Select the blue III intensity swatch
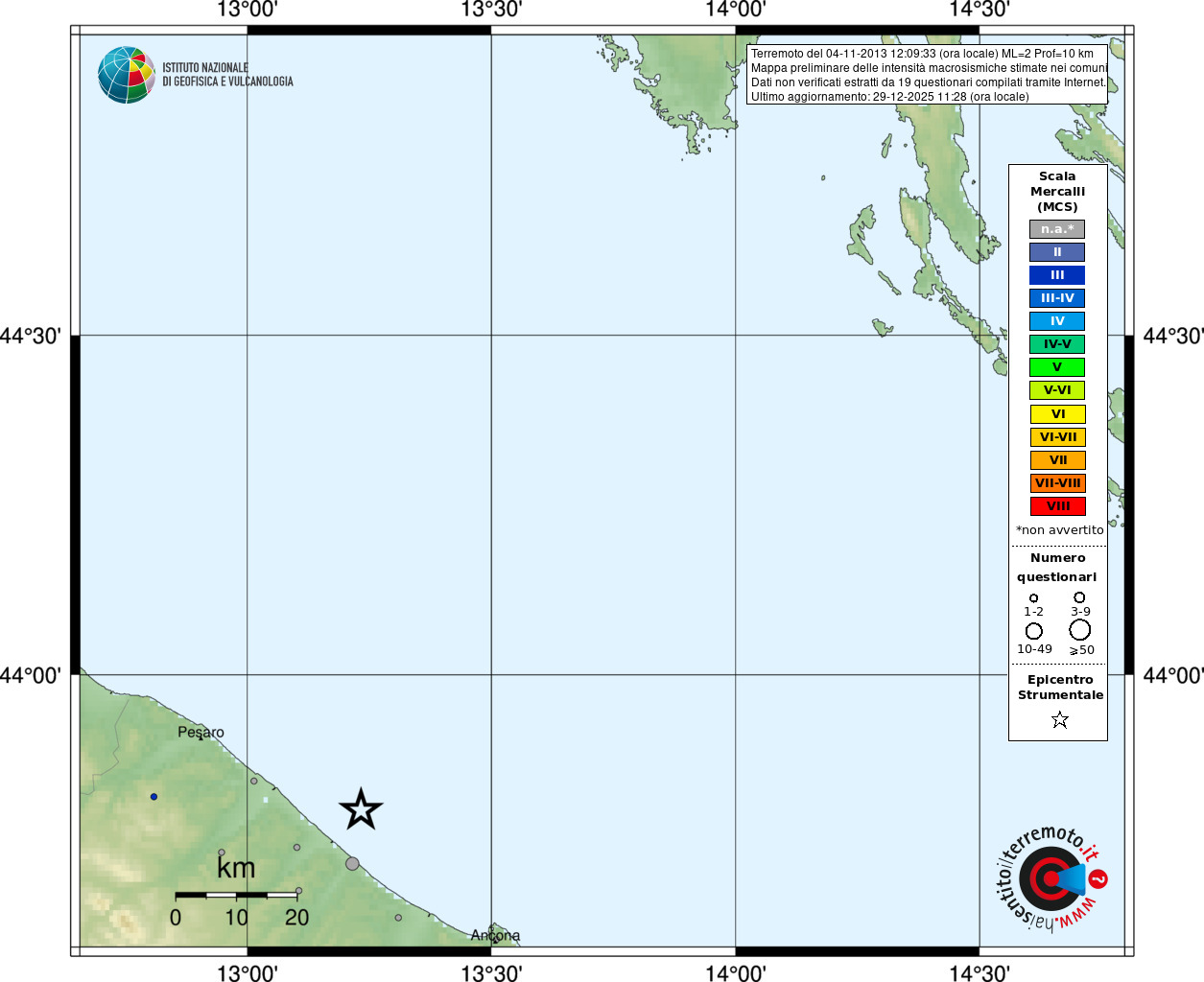Image resolution: width=1204 pixels, height=982 pixels. pyautogui.click(x=1057, y=275)
